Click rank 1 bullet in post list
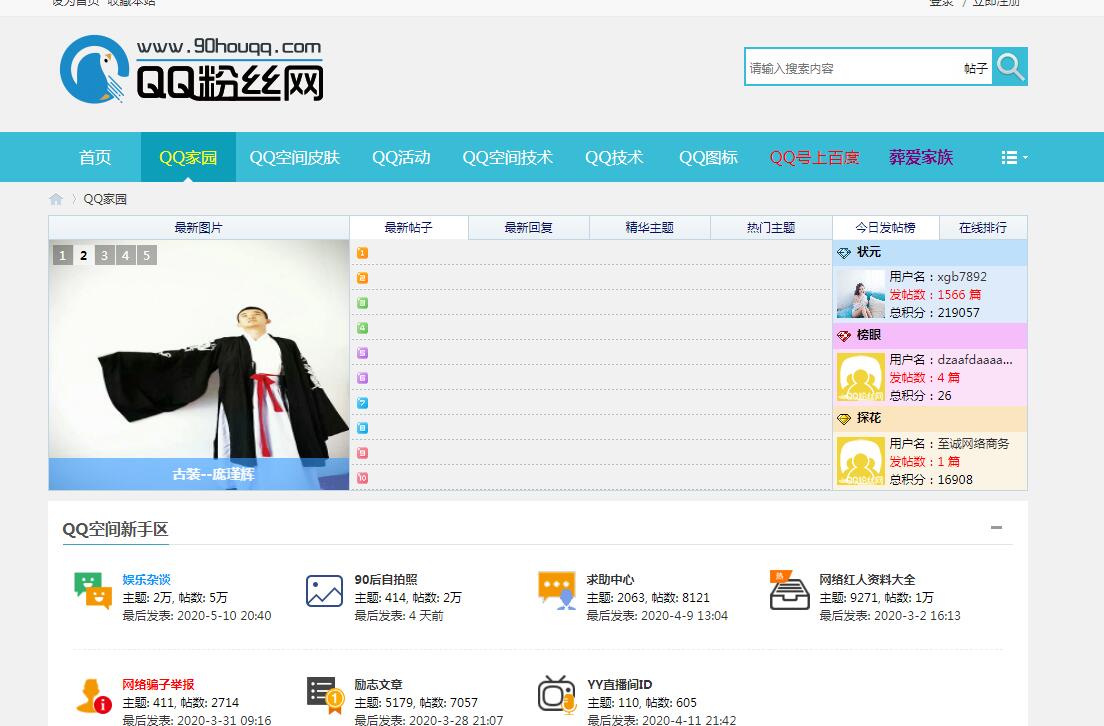Viewport: 1104px width, 726px height. 363,253
